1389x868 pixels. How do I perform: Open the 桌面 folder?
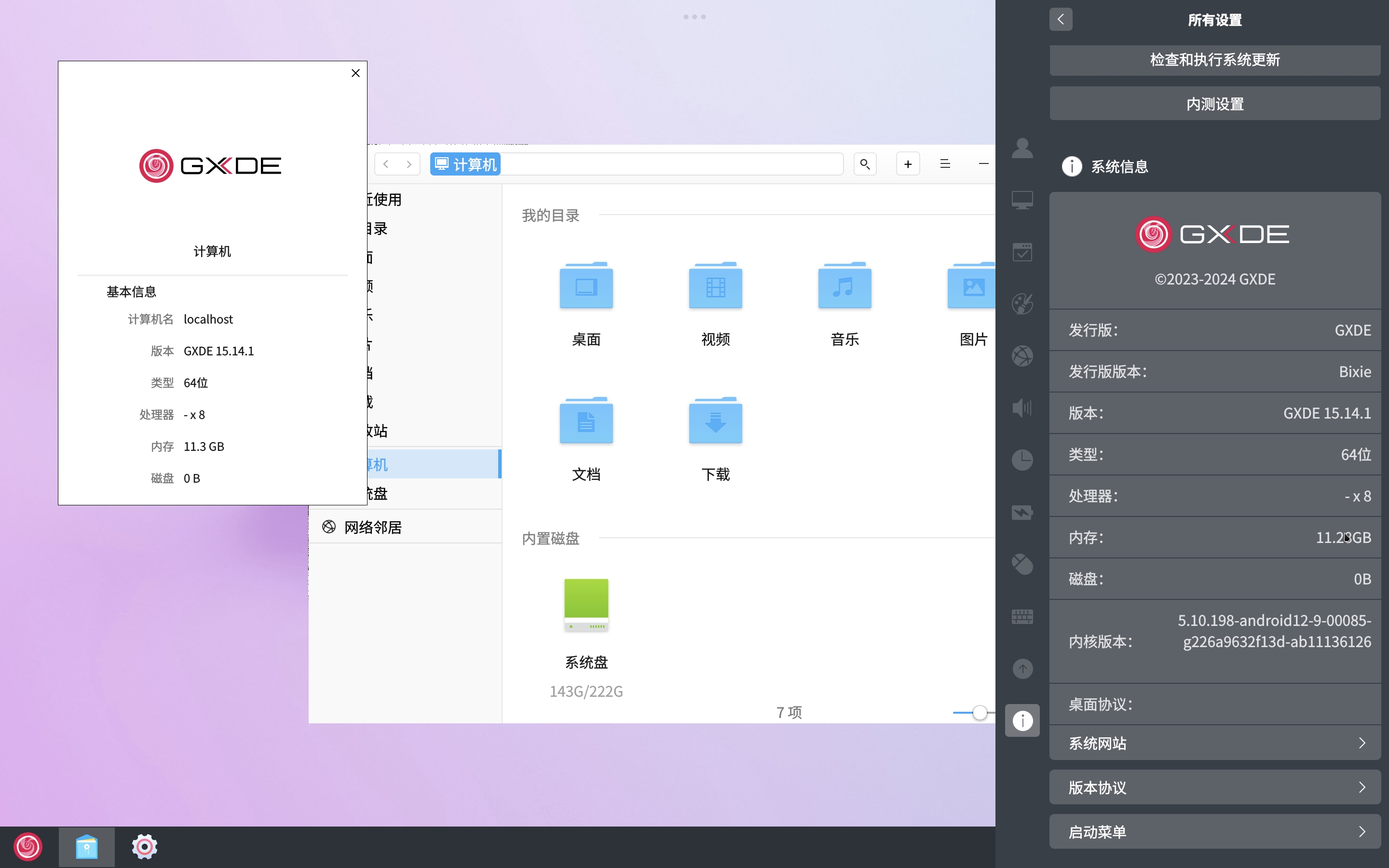[586, 304]
